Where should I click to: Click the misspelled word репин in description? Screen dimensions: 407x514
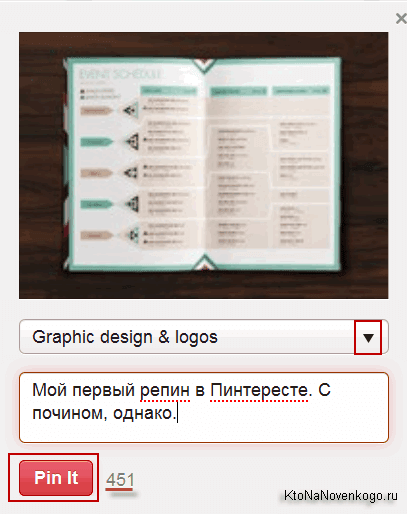(165, 390)
